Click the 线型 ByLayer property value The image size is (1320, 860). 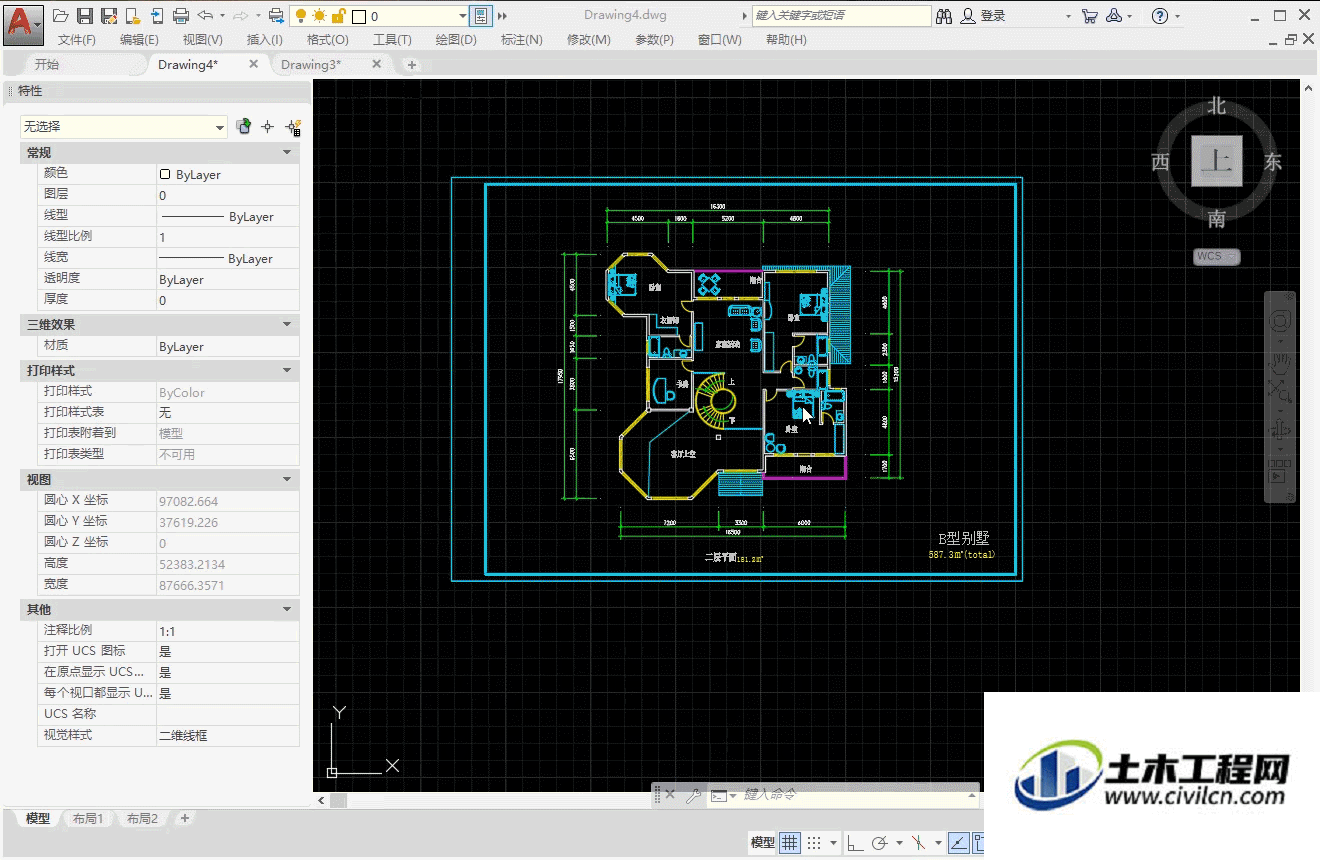pyautogui.click(x=228, y=216)
